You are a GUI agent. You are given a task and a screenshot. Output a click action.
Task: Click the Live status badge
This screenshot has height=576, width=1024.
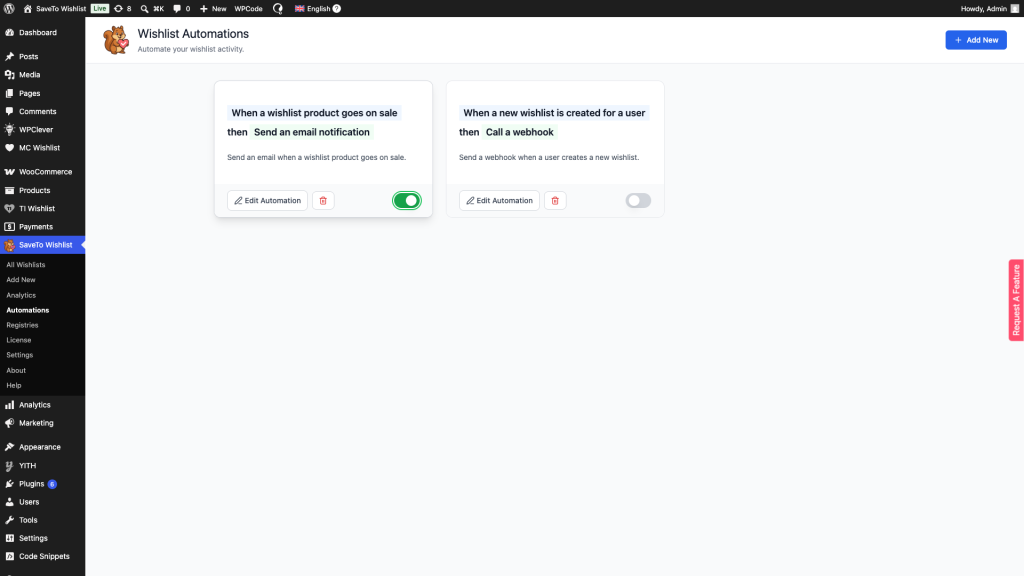99,8
